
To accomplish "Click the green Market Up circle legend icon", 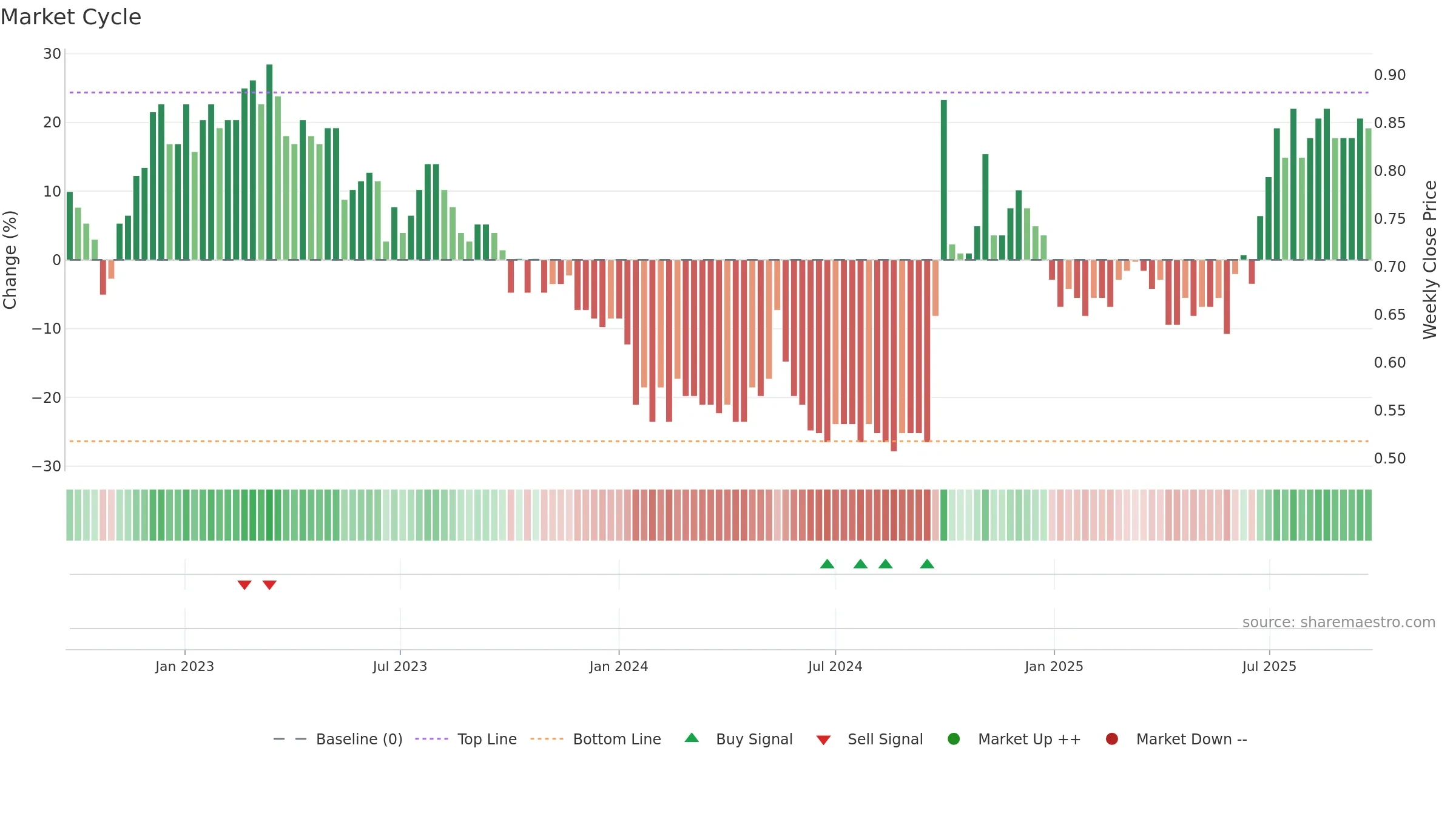I will [954, 739].
